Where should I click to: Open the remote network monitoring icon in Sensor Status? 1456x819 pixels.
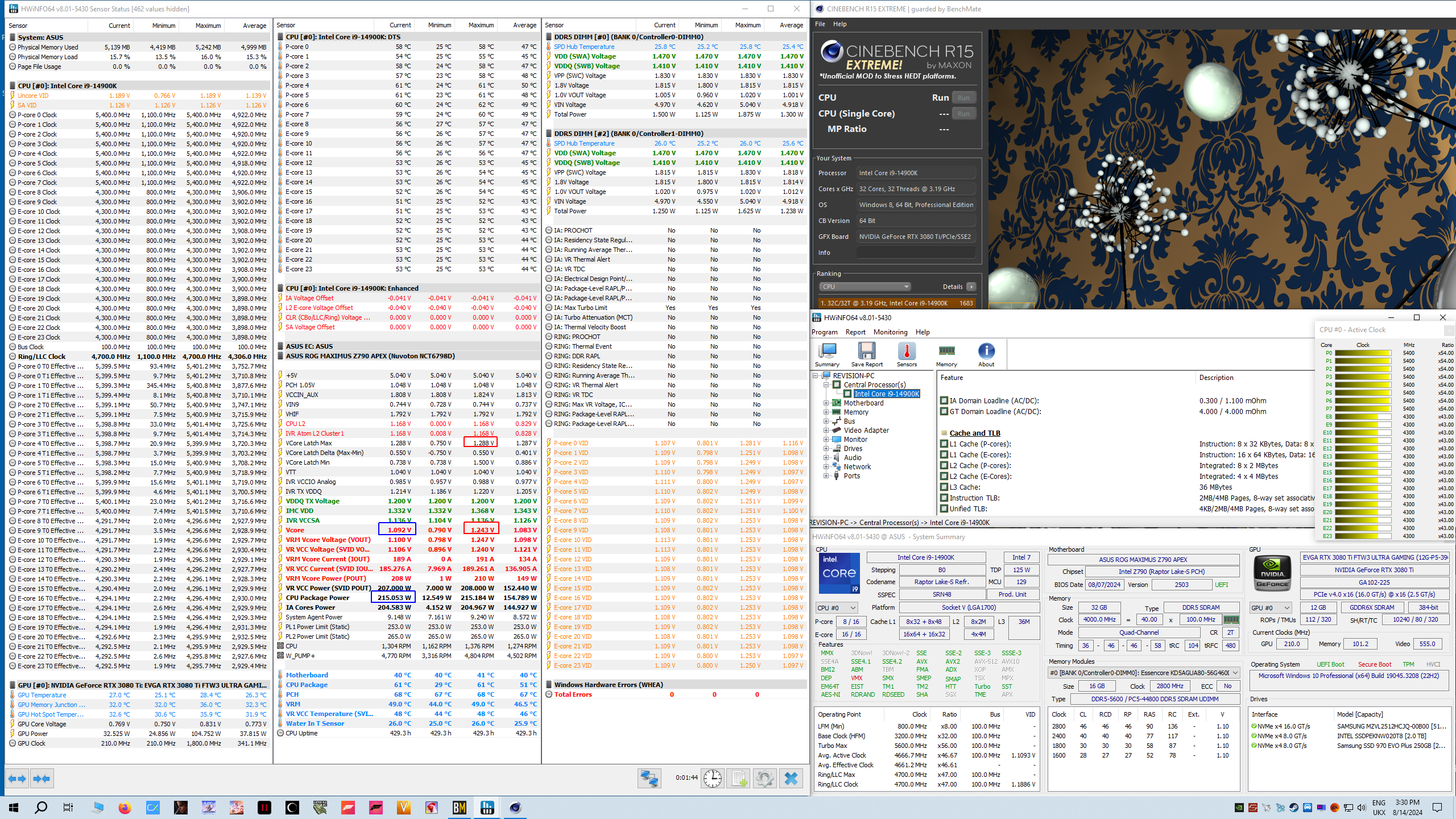click(x=649, y=778)
